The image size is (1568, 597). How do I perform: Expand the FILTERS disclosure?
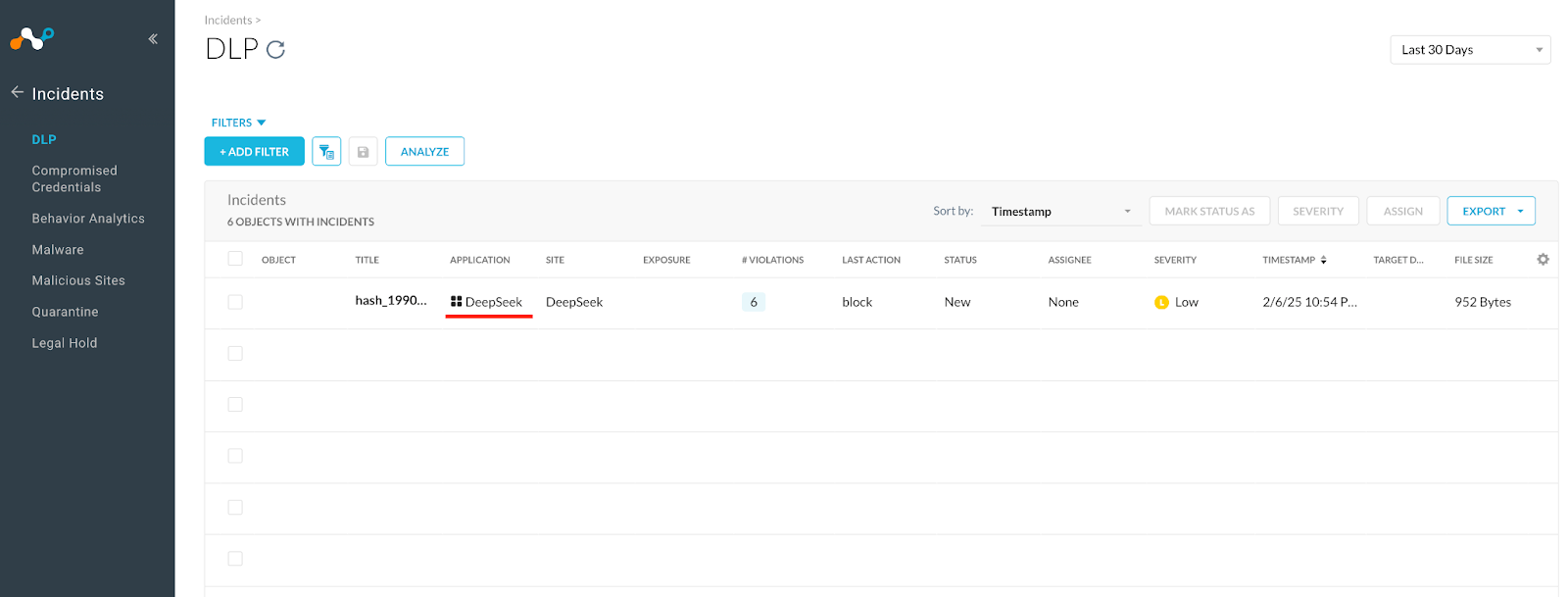click(x=238, y=123)
